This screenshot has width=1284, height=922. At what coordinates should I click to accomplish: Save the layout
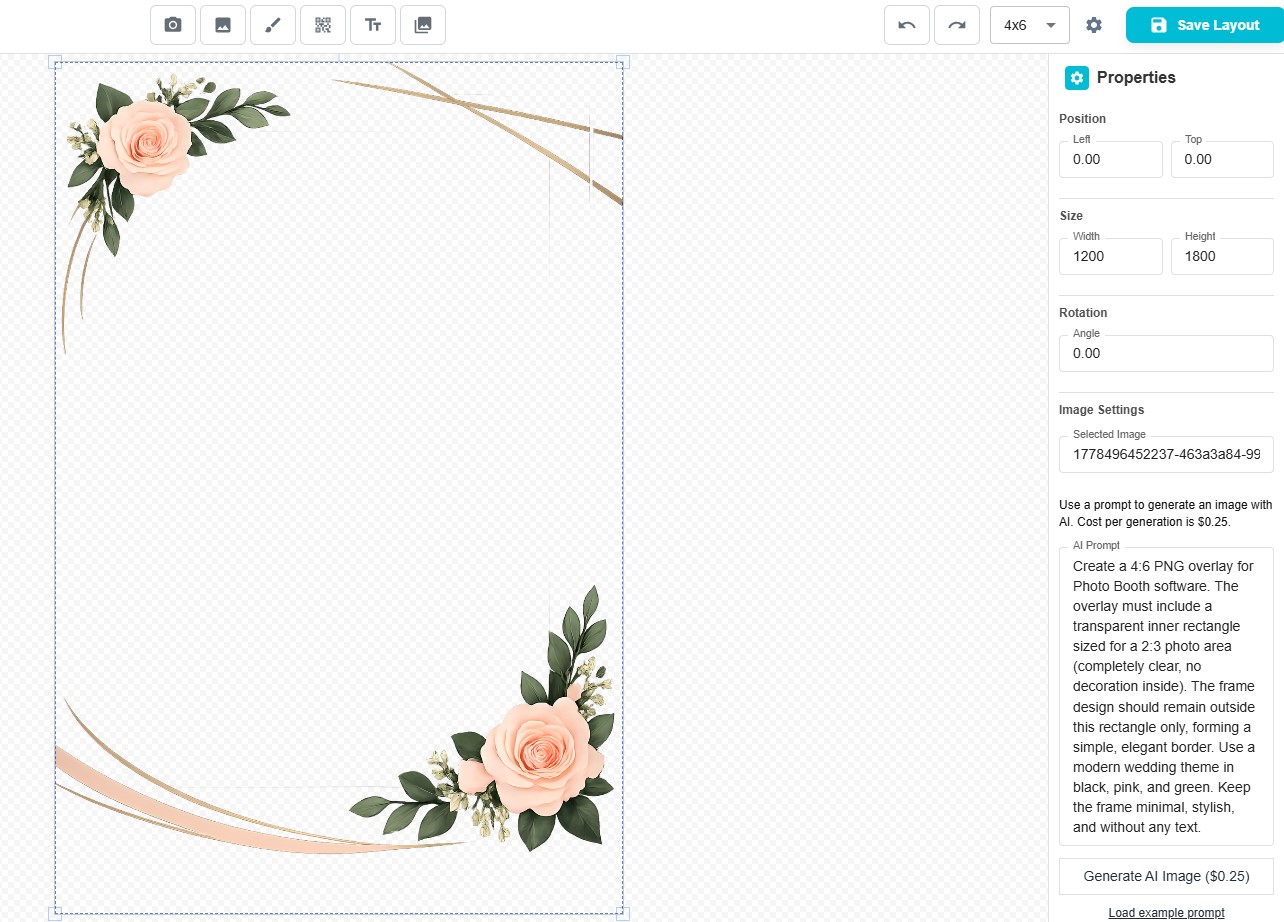point(1205,25)
